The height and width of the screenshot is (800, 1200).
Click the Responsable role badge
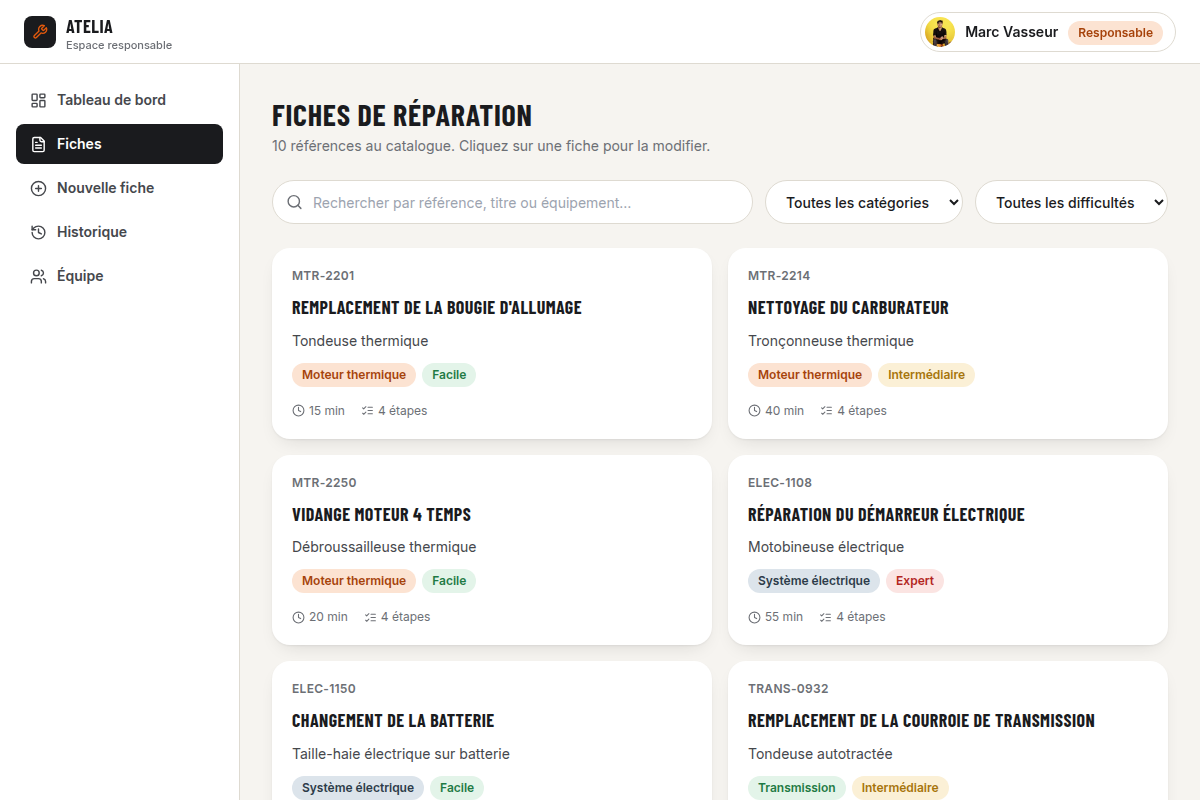click(x=1115, y=32)
